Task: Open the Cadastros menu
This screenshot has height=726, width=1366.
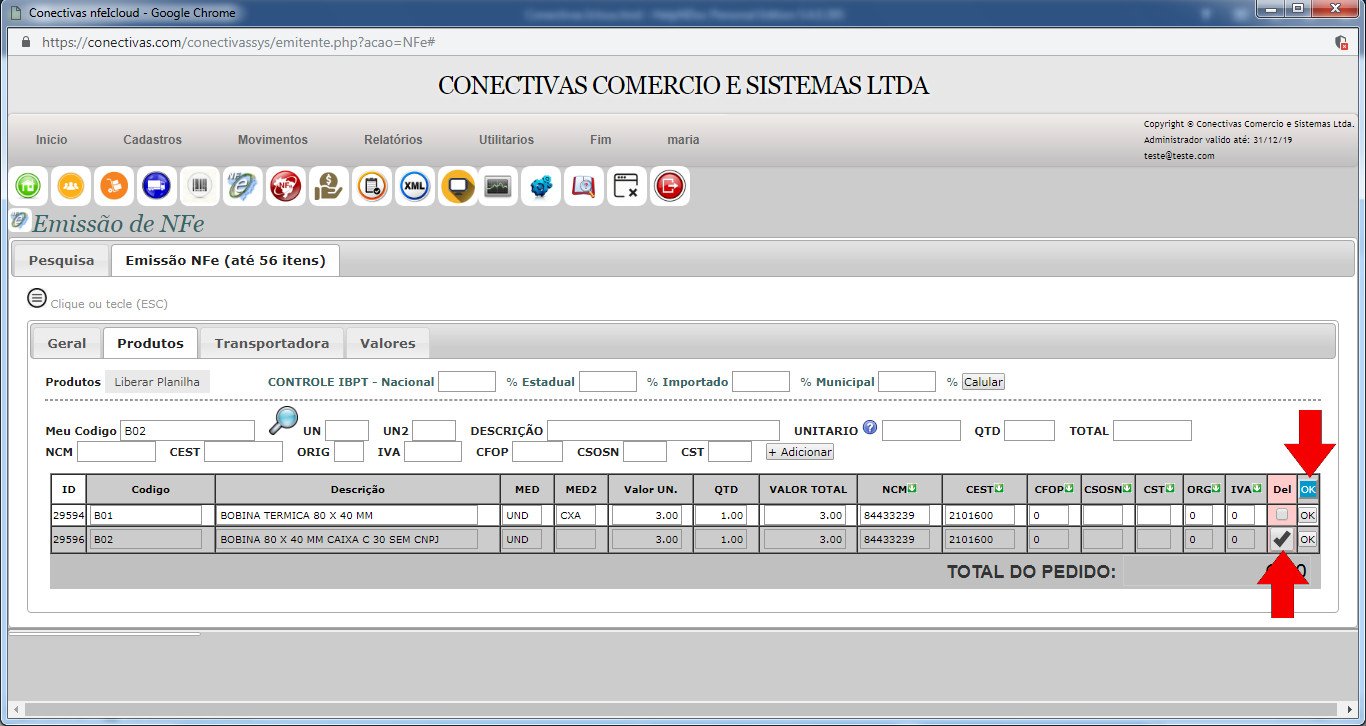Action: (152, 140)
